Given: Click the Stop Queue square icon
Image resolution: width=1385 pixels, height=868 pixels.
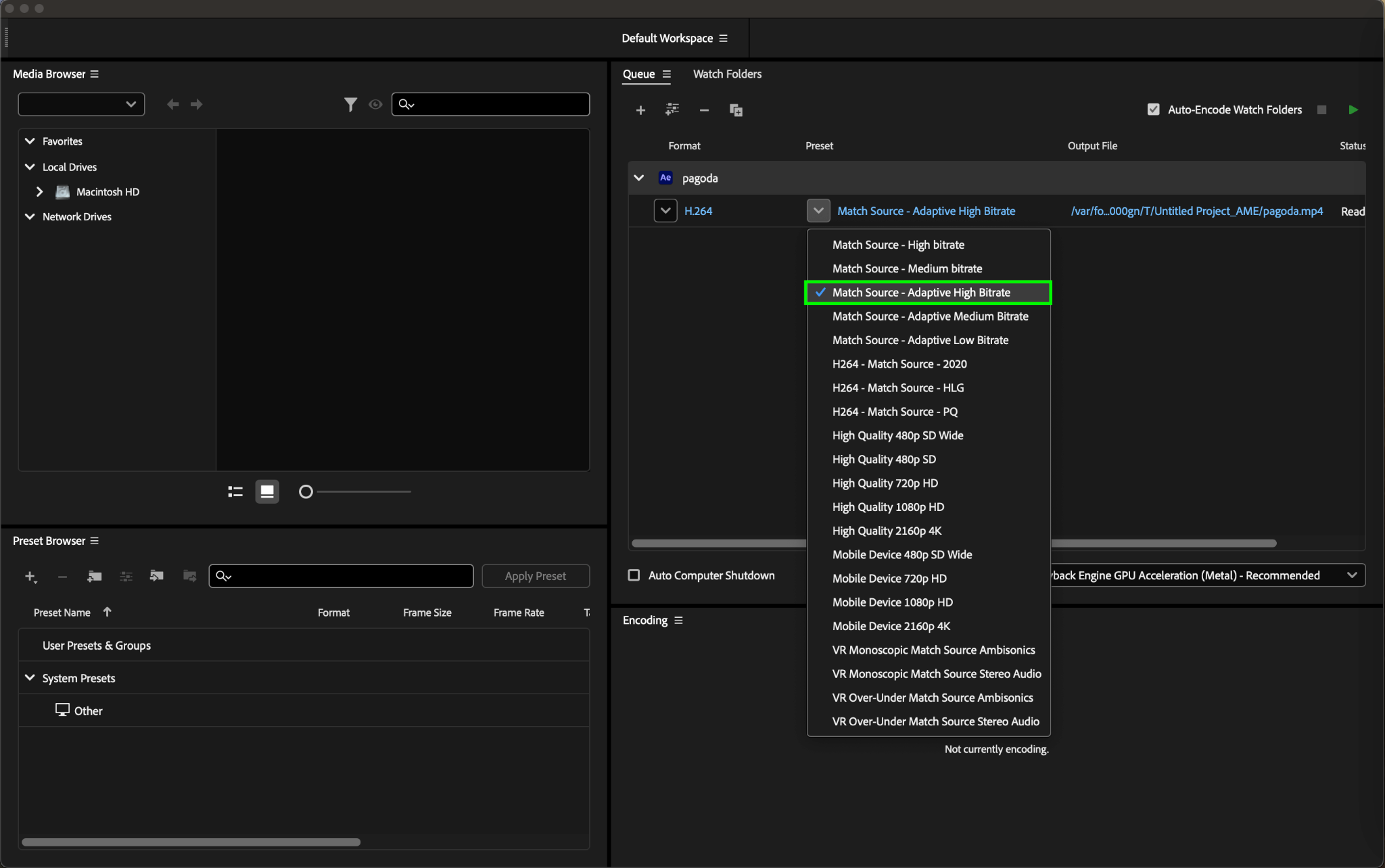Looking at the screenshot, I should [1321, 110].
